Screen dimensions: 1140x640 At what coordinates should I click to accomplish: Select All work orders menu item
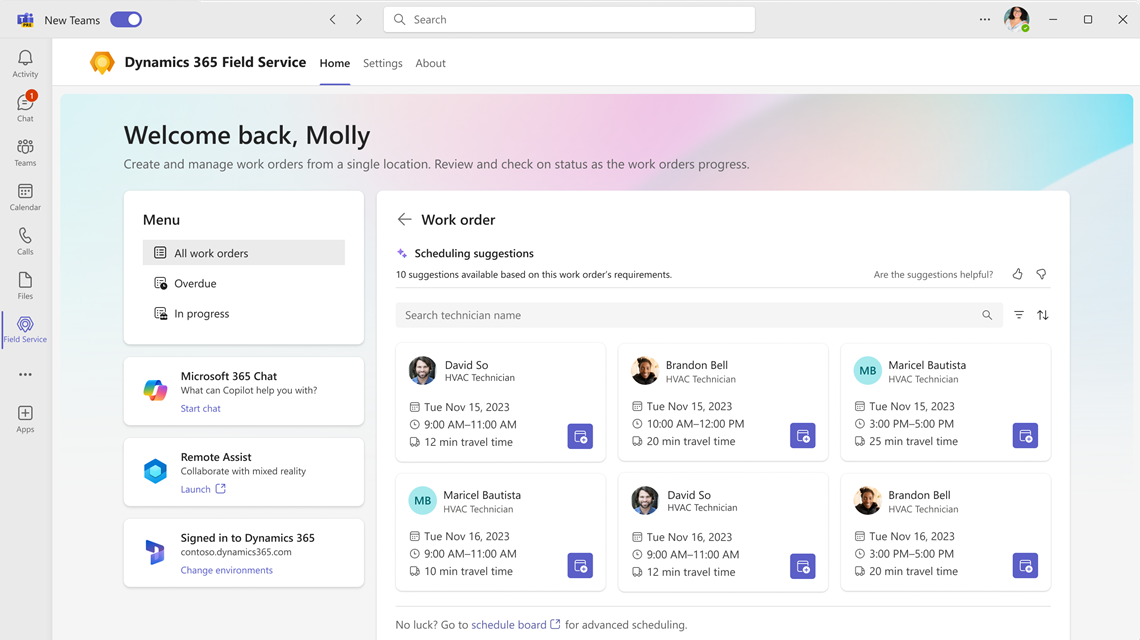click(244, 253)
